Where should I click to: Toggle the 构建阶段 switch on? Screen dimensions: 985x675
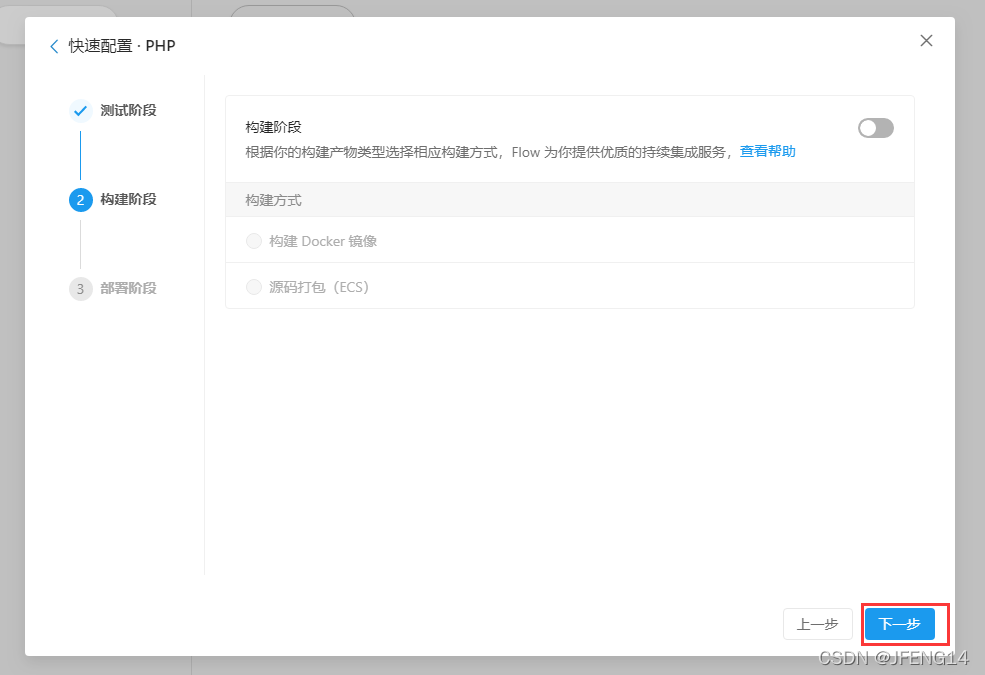click(876, 128)
